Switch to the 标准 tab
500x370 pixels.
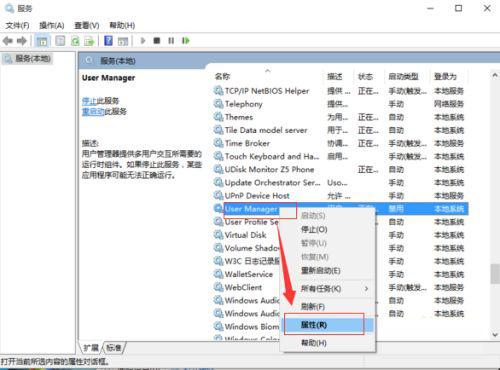114,348
